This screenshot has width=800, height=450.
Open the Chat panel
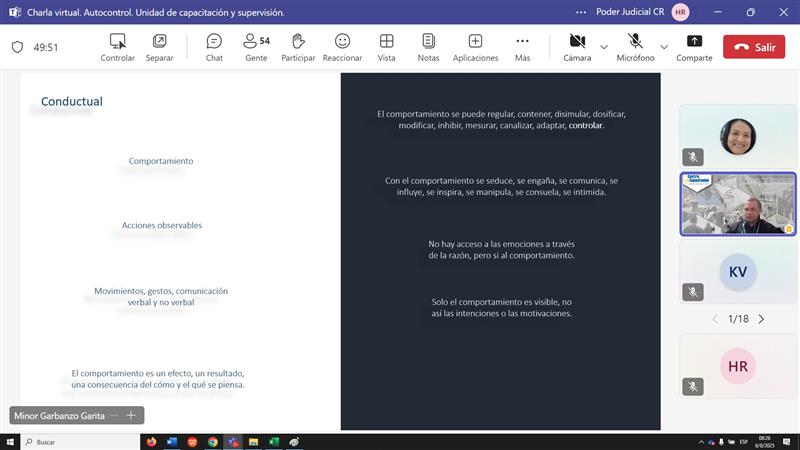(x=214, y=47)
